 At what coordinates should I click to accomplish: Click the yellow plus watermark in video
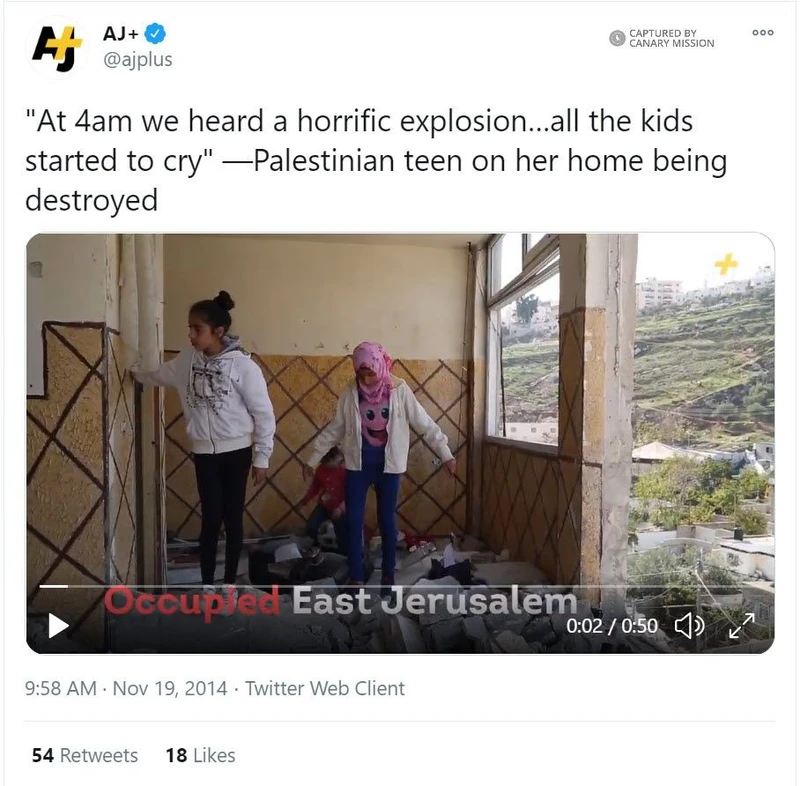coord(726,263)
